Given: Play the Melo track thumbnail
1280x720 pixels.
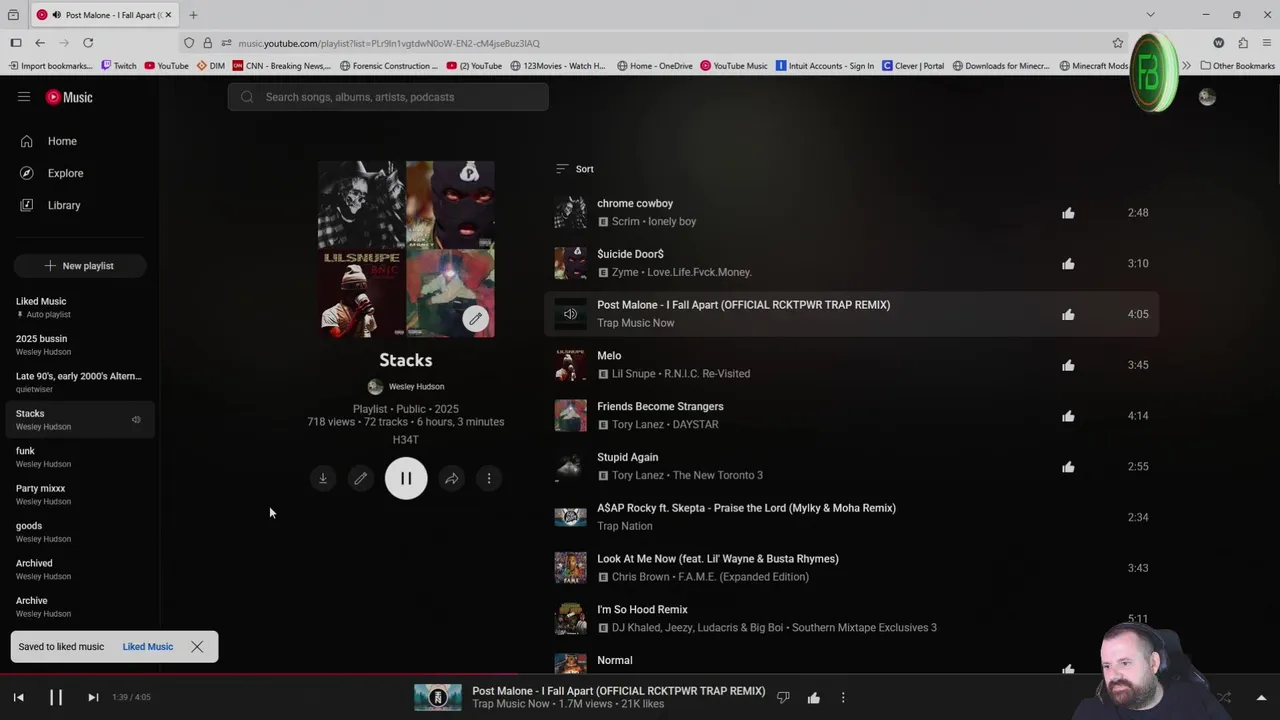Looking at the screenshot, I should pos(571,365).
